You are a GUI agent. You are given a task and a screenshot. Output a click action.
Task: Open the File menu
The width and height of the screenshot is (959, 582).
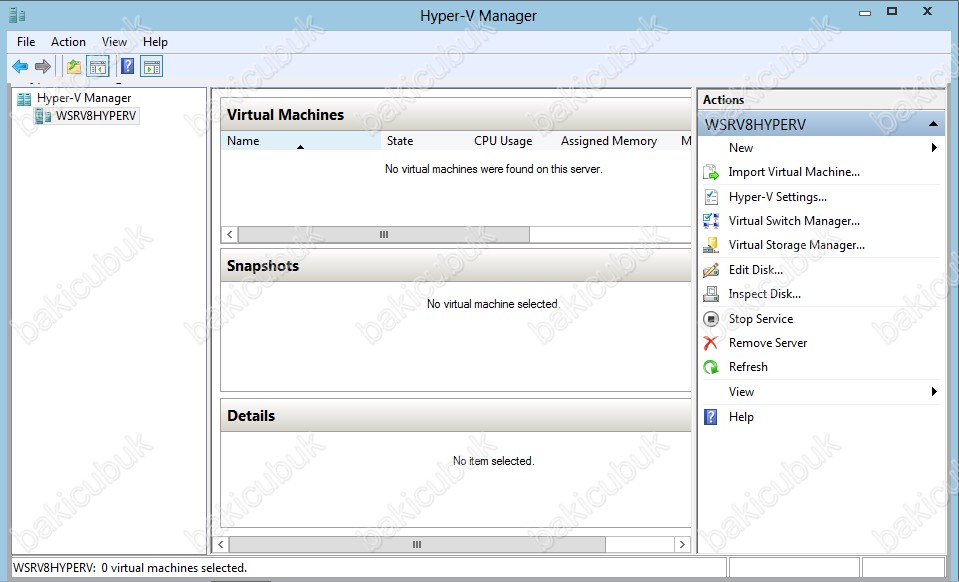pyautogui.click(x=26, y=42)
